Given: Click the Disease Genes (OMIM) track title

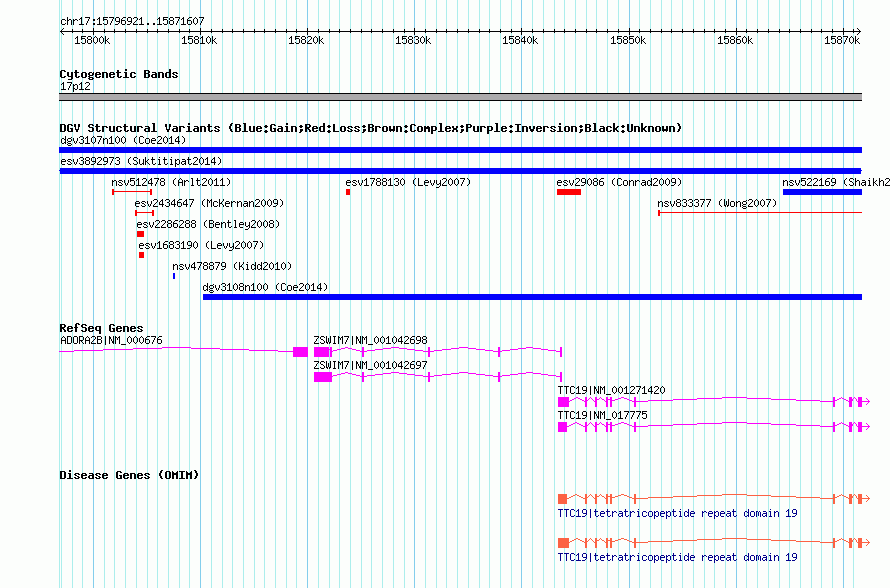Looking at the screenshot, I should (129, 475).
